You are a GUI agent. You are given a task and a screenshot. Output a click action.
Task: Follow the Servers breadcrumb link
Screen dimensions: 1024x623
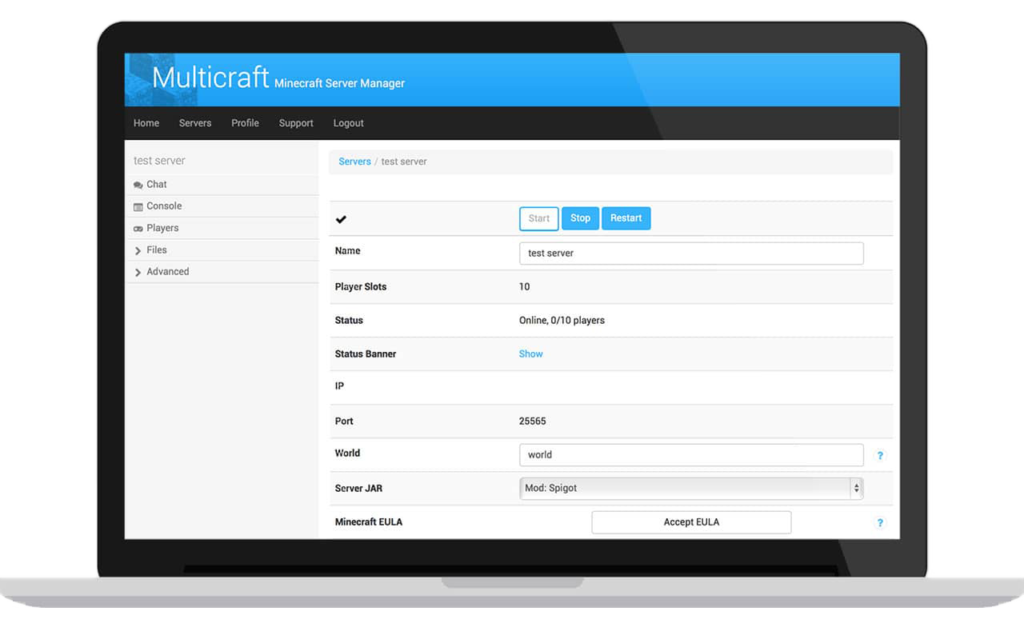pos(355,161)
